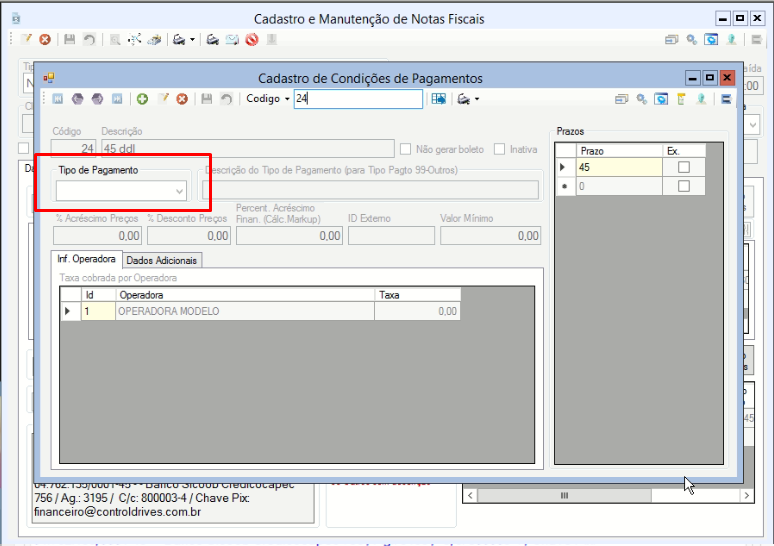Click red cancel X in Notas Fiscais toolbar
This screenshot has width=774, height=546.
45,39
